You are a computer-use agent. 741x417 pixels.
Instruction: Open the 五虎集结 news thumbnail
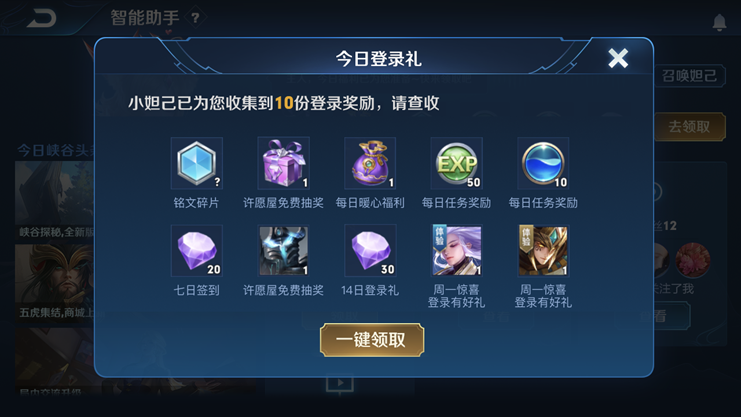click(54, 282)
